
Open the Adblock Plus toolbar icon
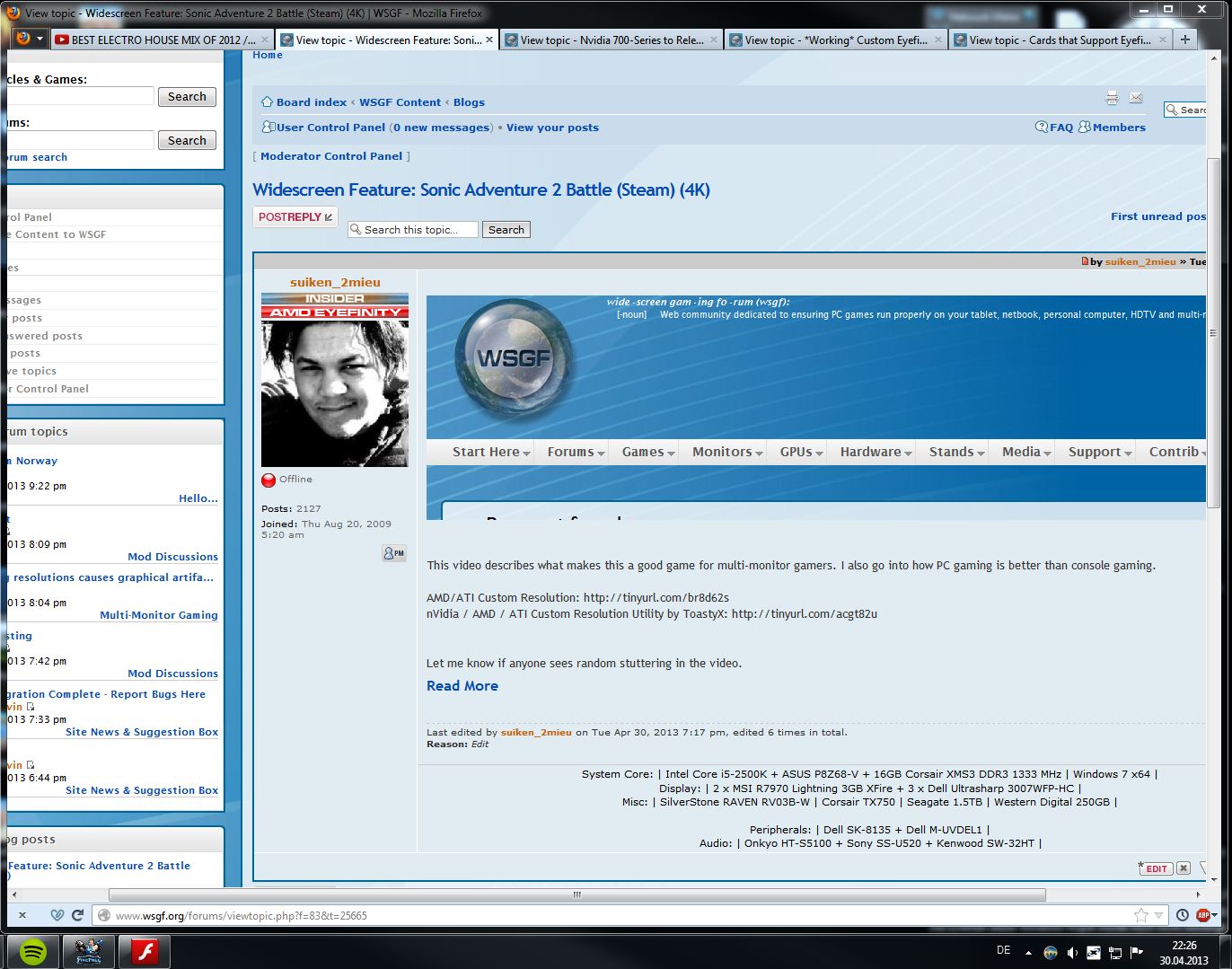point(1203,915)
